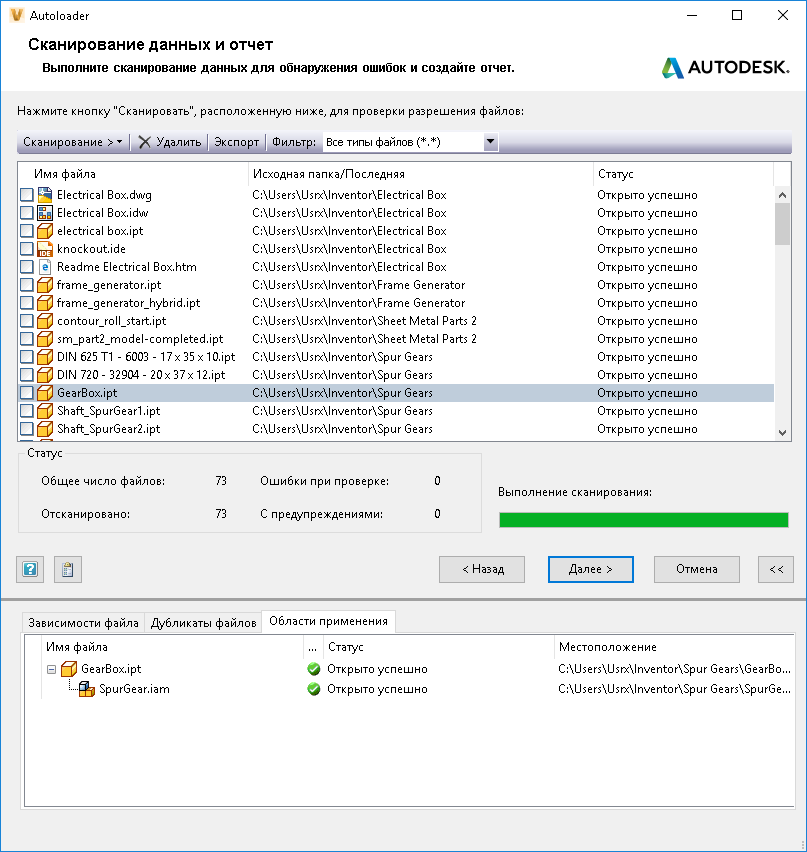Select the Shaft_SpurGear2.ipt row text
This screenshot has height=852, width=807.
tap(109, 429)
